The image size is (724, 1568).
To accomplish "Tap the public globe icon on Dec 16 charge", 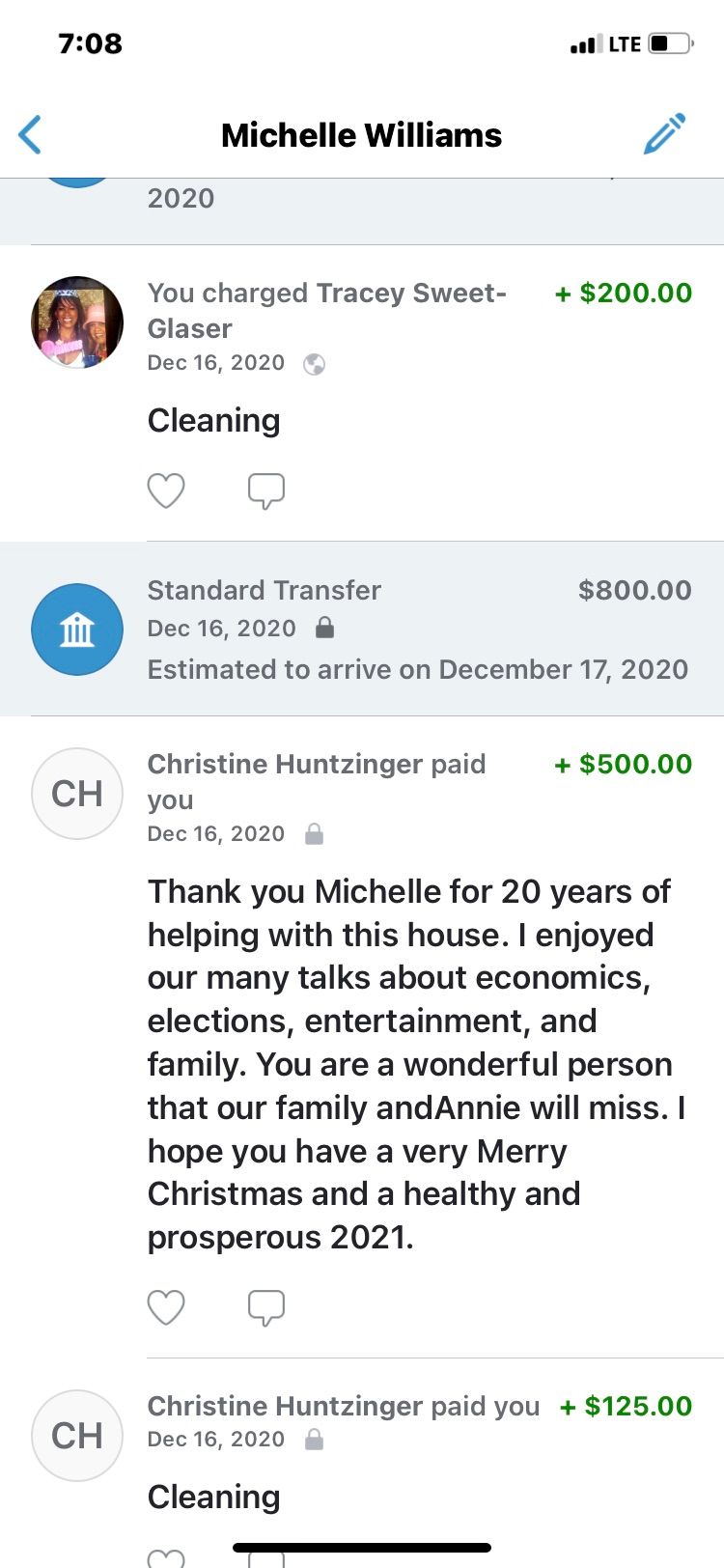I will [314, 364].
